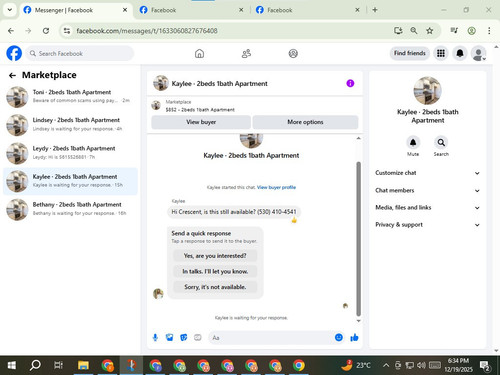This screenshot has height=375, width=500.
Task: Close the Messenger | Facebook tab
Action: (125, 10)
